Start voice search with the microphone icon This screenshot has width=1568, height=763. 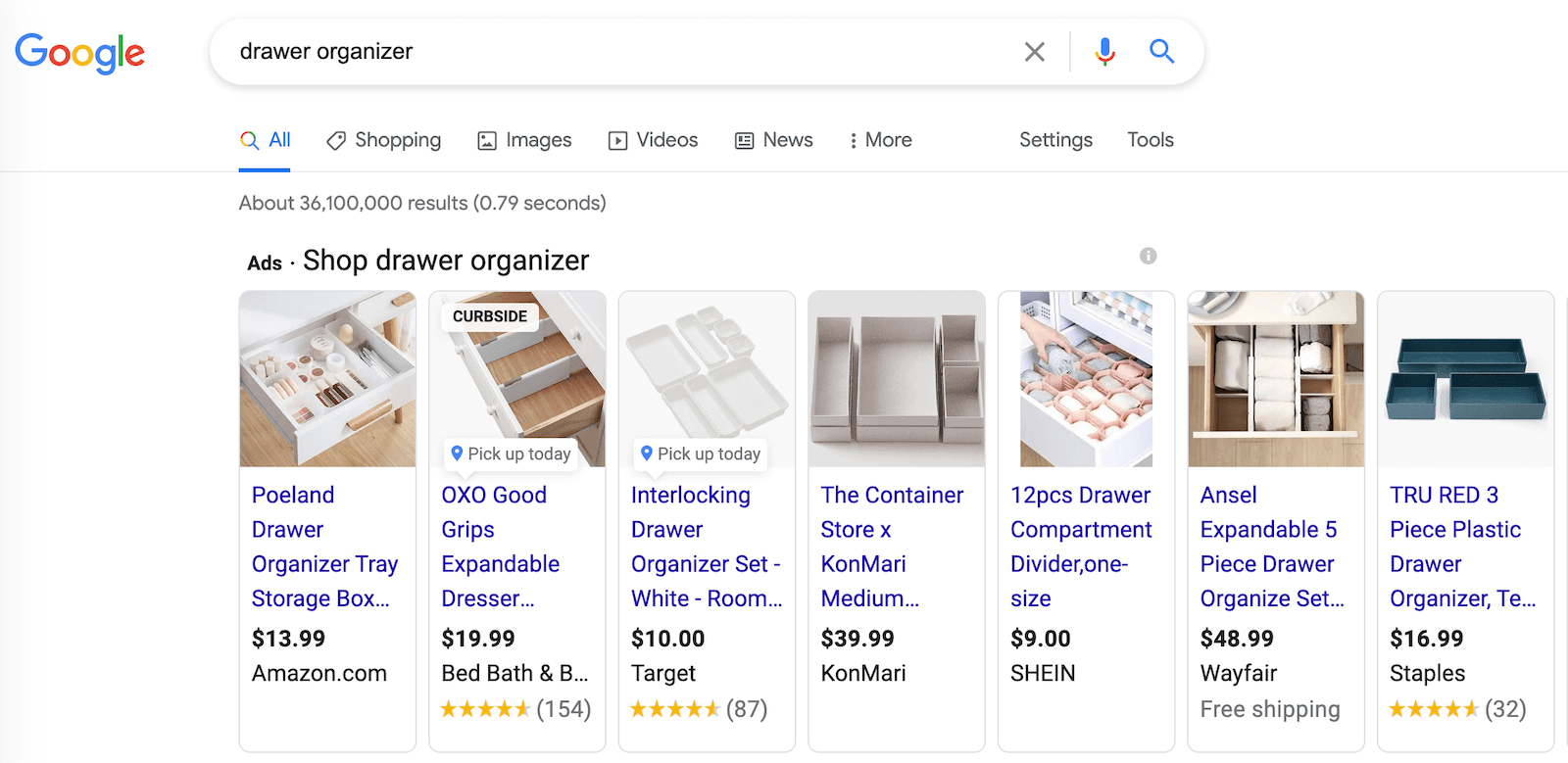pyautogui.click(x=1105, y=51)
